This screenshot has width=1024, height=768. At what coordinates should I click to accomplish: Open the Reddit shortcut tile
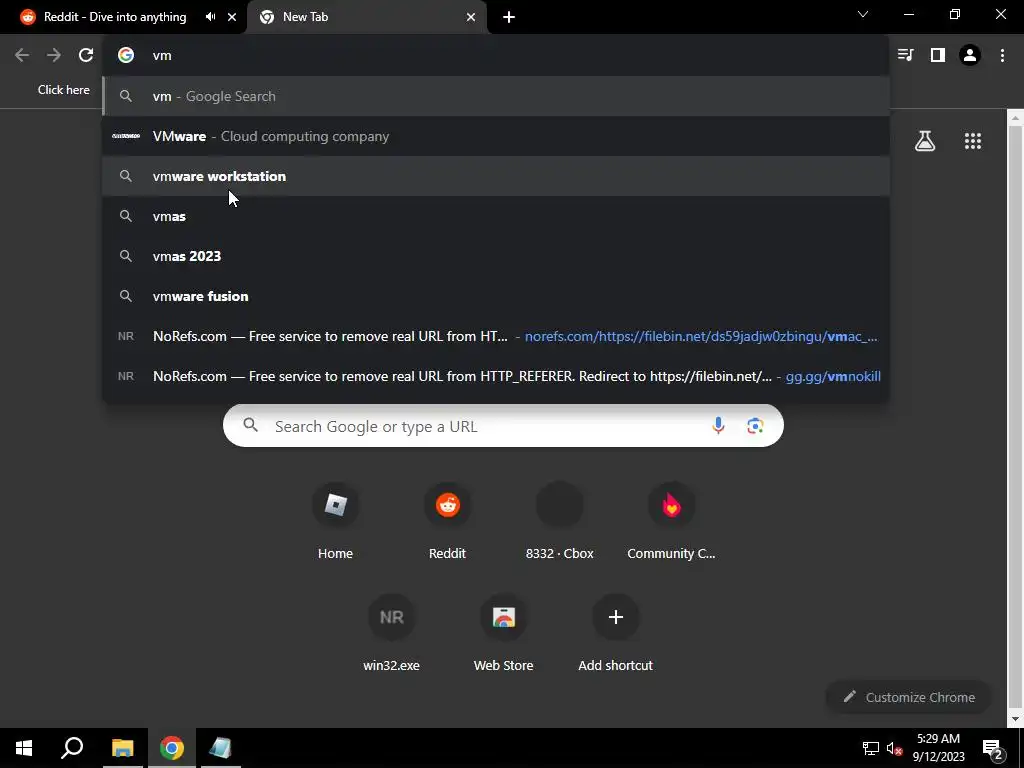click(447, 521)
